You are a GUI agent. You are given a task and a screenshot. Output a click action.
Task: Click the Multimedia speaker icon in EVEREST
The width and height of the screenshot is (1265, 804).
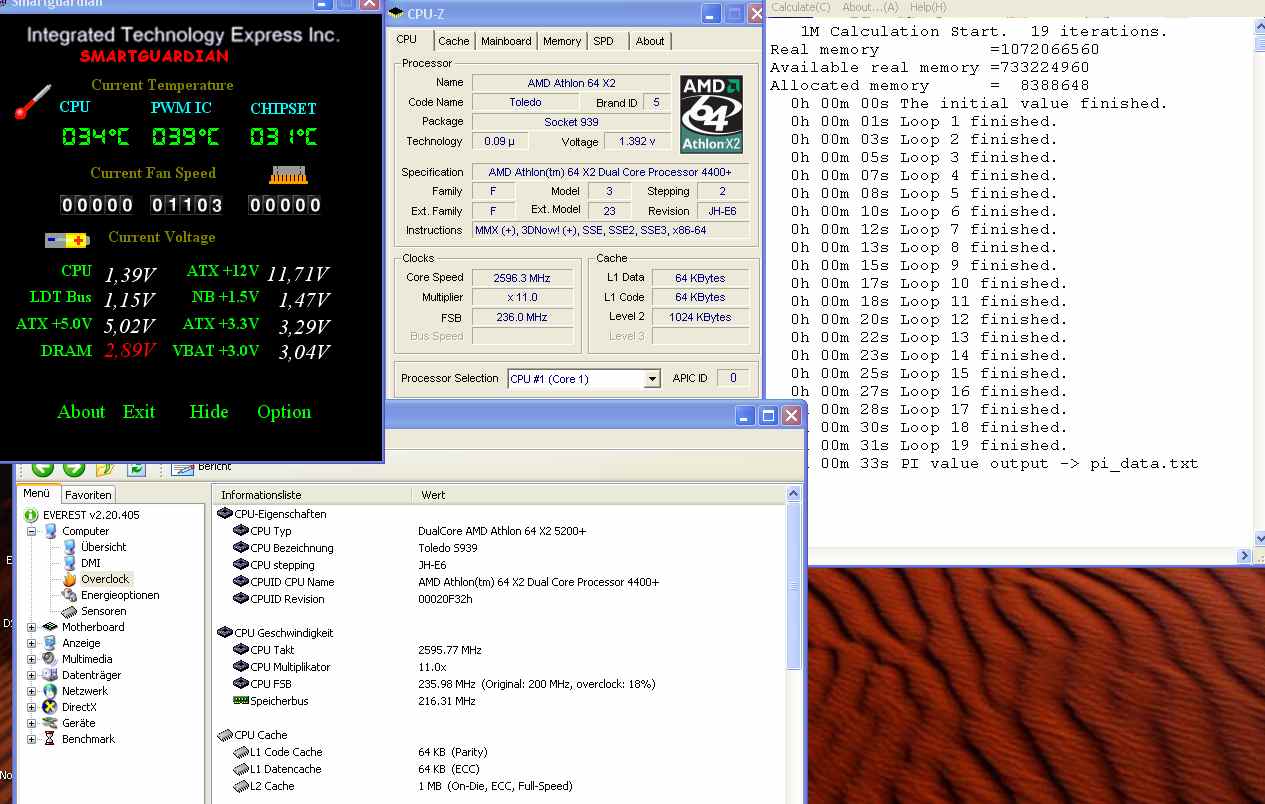[50, 659]
